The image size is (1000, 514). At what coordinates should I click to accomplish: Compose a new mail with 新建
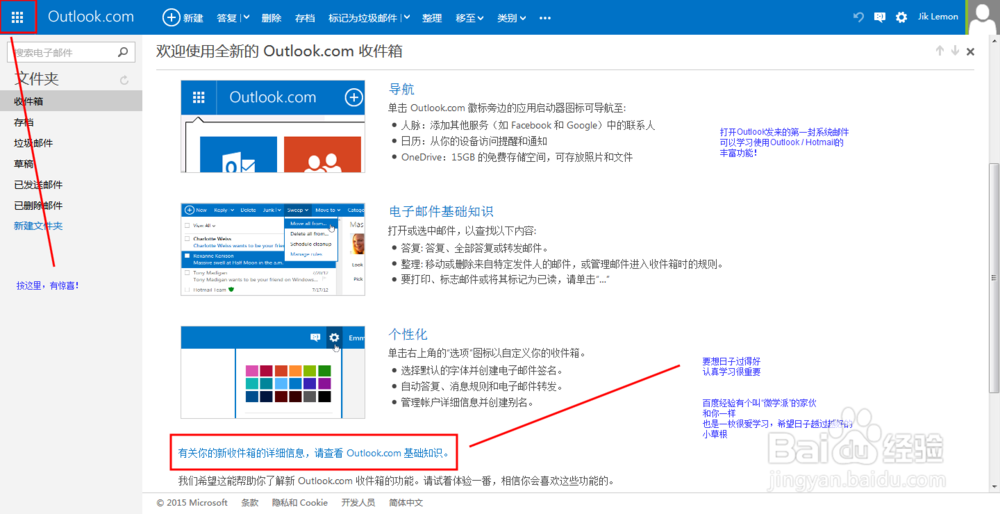183,18
